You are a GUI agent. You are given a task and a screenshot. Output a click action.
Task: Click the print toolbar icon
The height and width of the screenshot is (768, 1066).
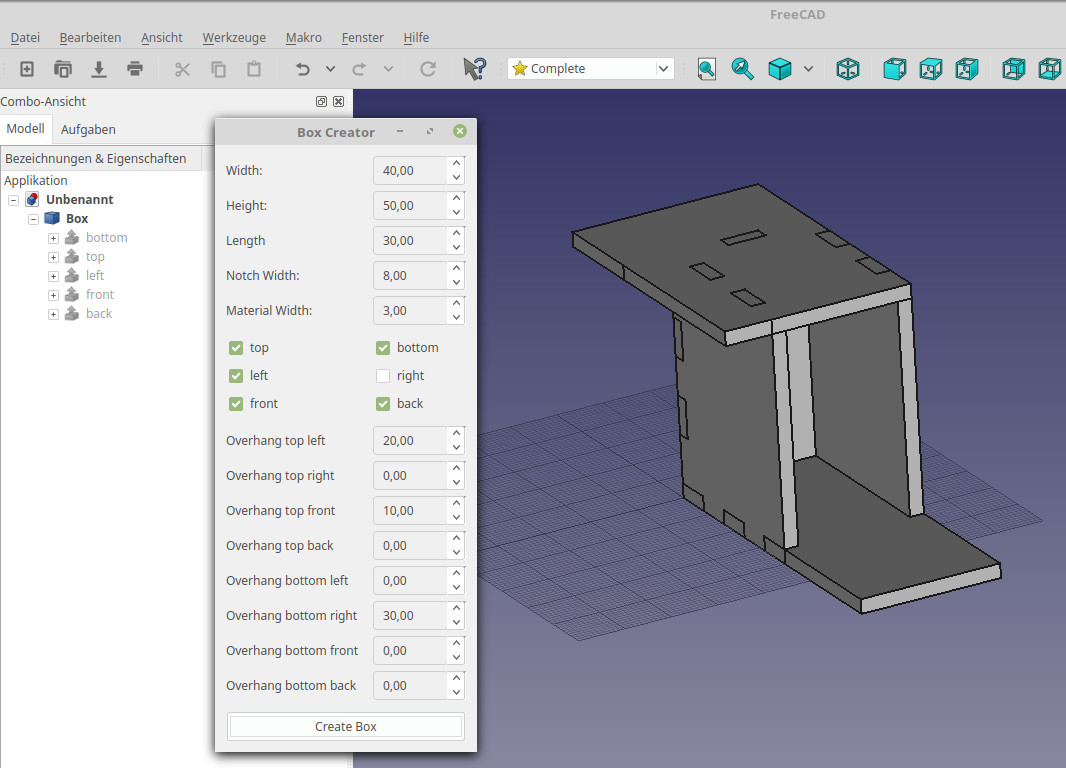(135, 69)
